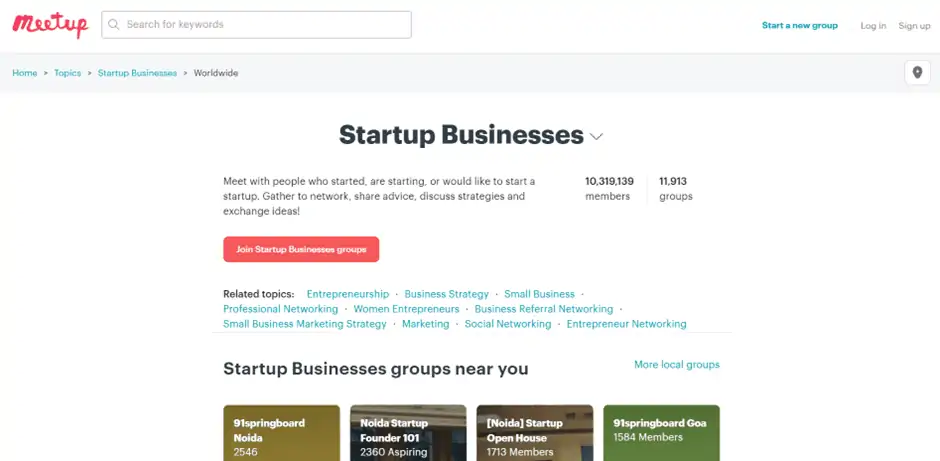Click the search magnifier icon
This screenshot has width=940, height=461.
pos(114,25)
